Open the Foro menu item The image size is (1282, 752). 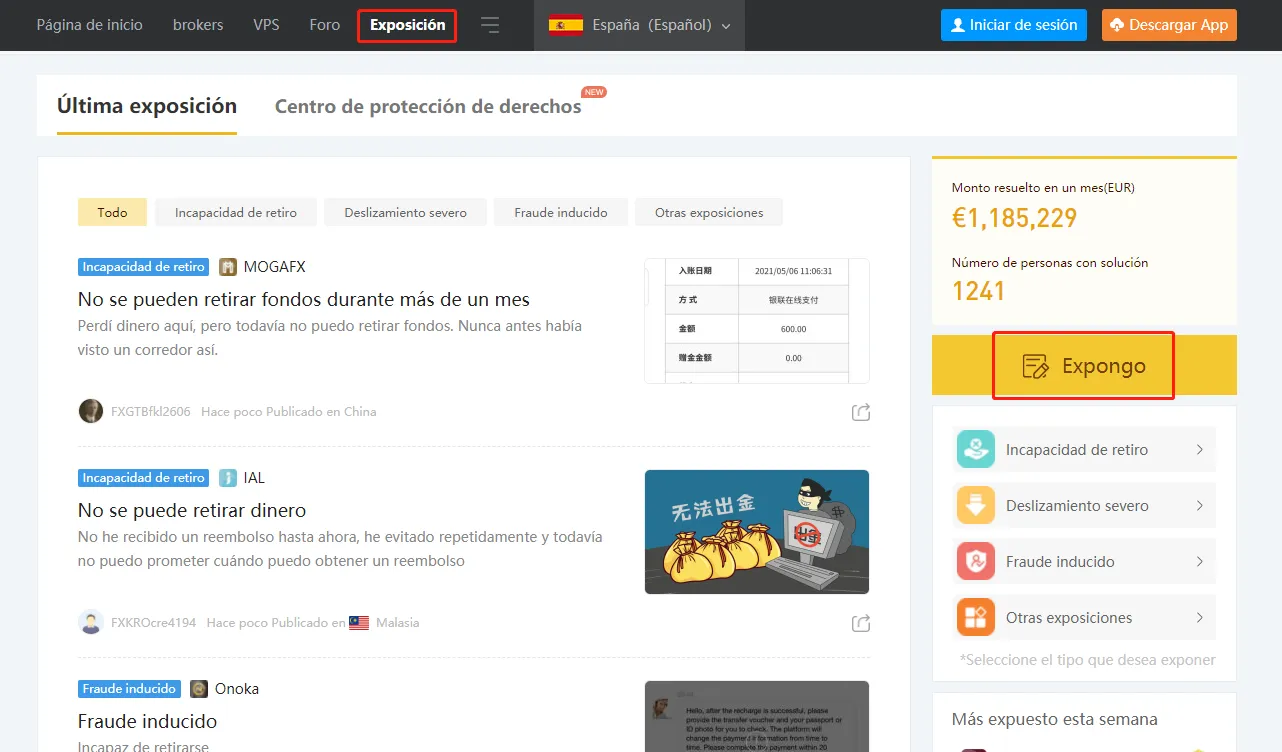[325, 25]
